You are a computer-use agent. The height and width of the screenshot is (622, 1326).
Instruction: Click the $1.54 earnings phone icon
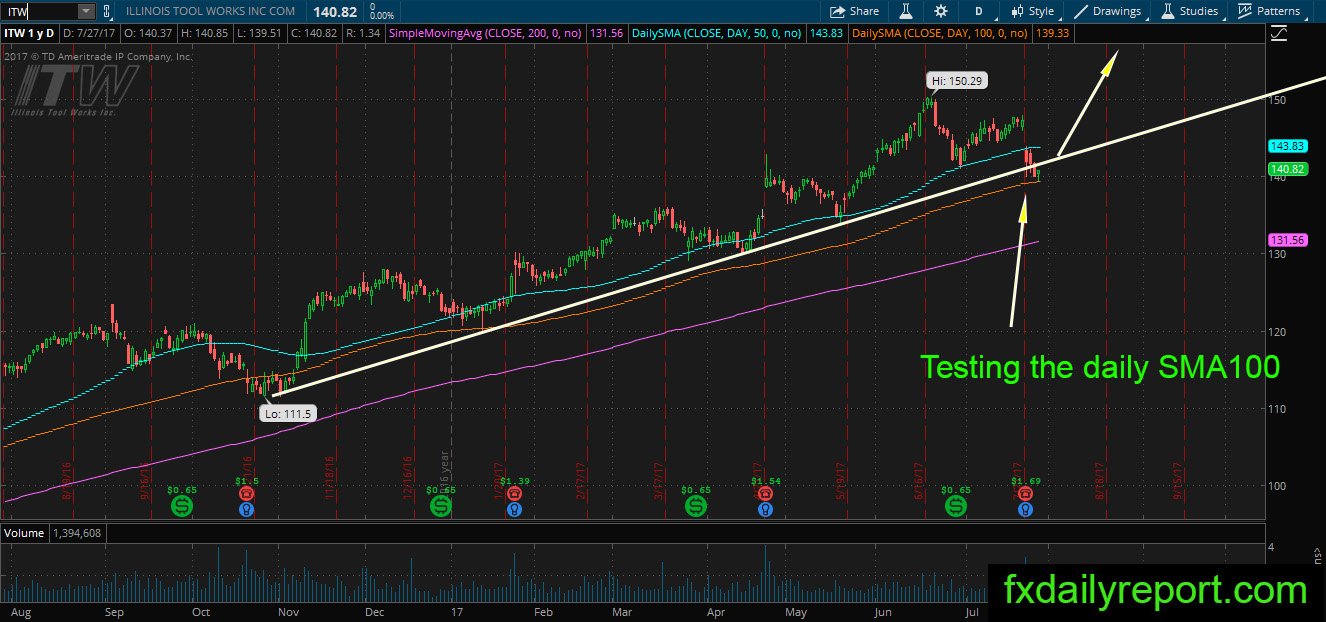pos(765,492)
